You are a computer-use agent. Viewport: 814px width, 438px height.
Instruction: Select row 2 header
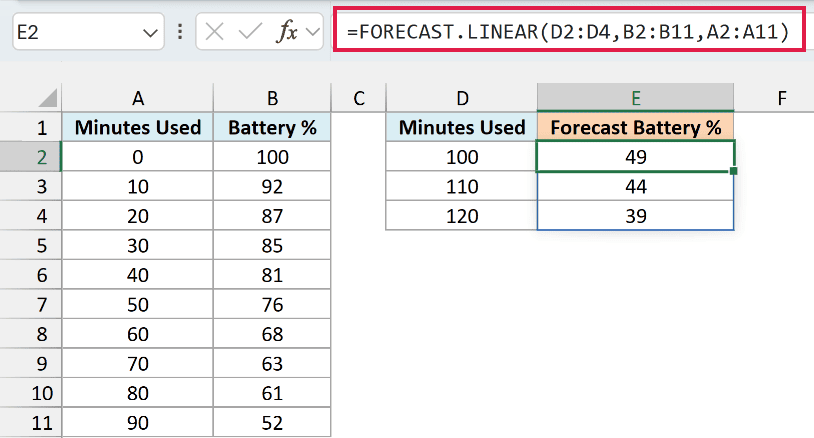pos(31,157)
